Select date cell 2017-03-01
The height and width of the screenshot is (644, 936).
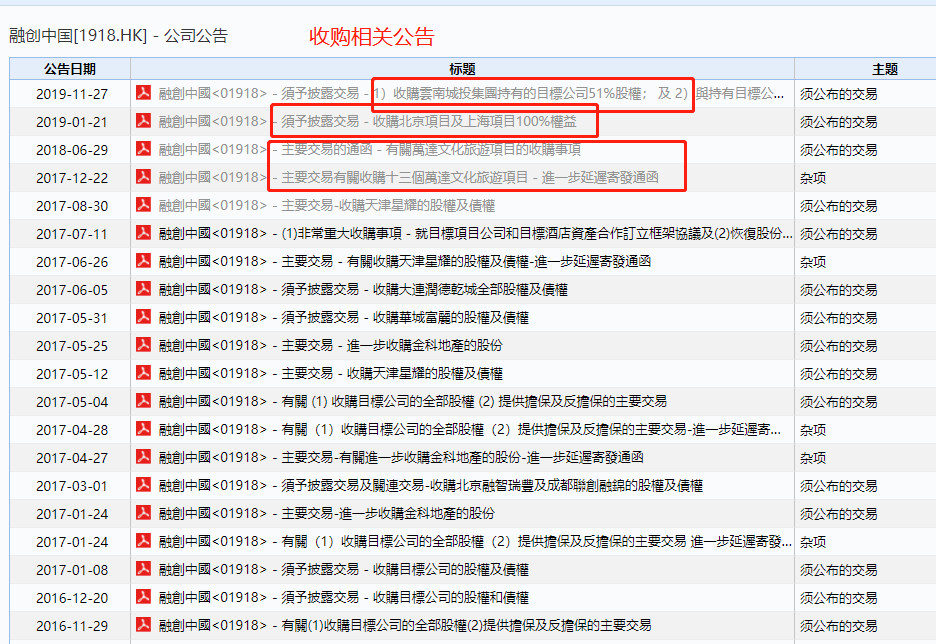point(72,486)
